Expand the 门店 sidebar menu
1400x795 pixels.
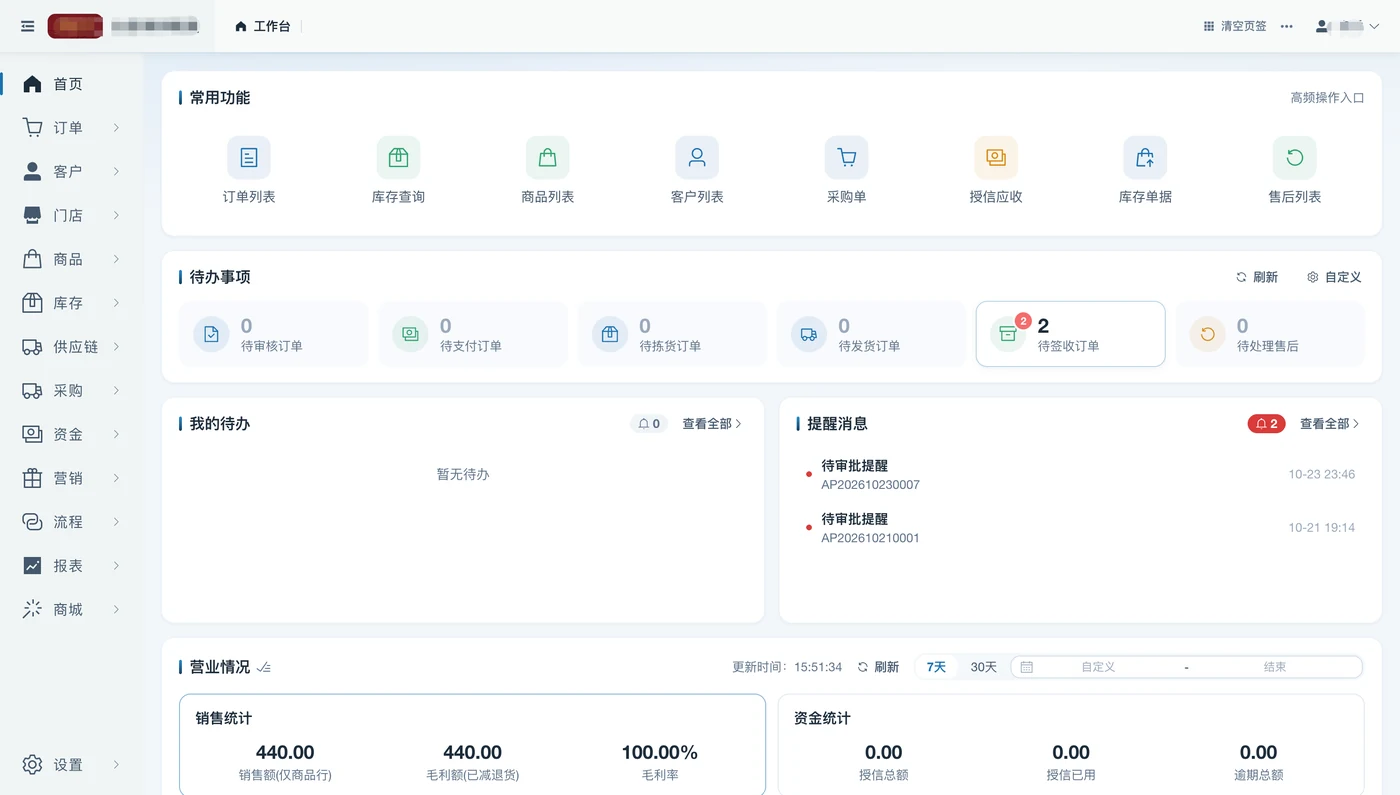coord(72,215)
